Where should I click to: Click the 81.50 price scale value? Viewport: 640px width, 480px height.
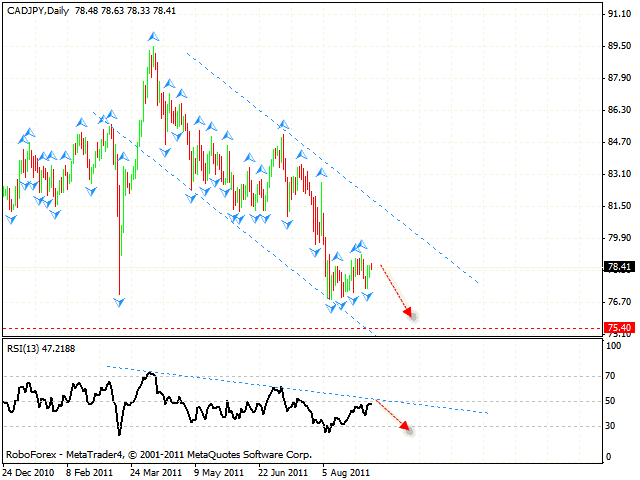[x=619, y=206]
